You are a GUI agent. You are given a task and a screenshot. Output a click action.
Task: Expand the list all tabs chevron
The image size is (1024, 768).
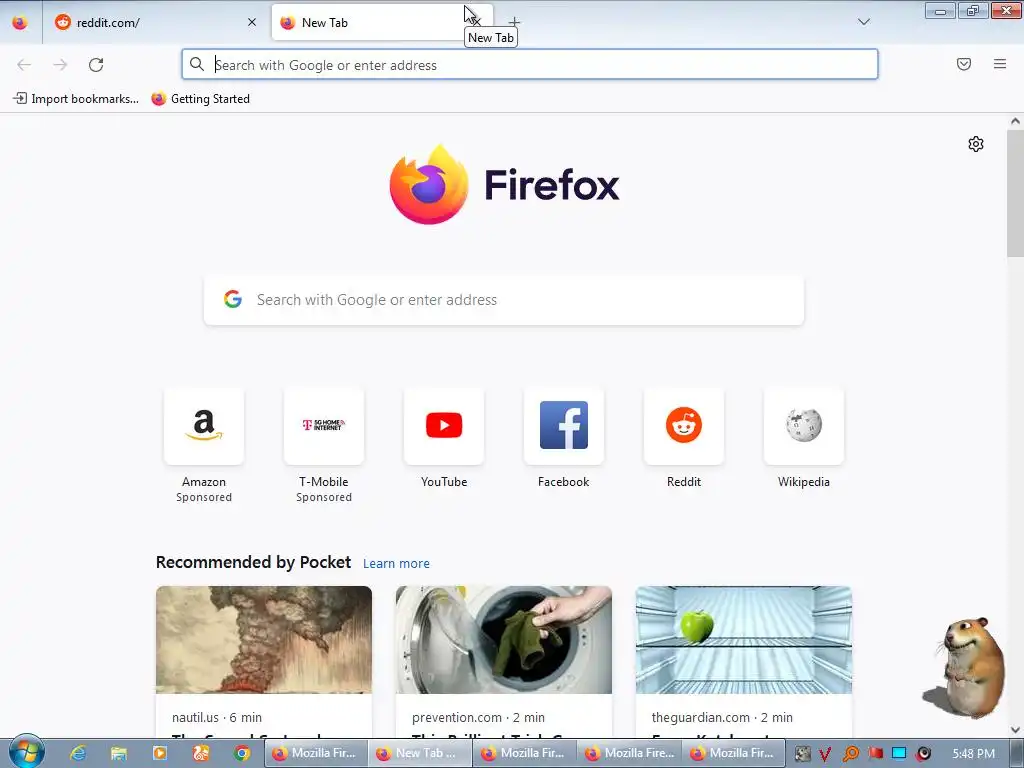[x=863, y=22]
